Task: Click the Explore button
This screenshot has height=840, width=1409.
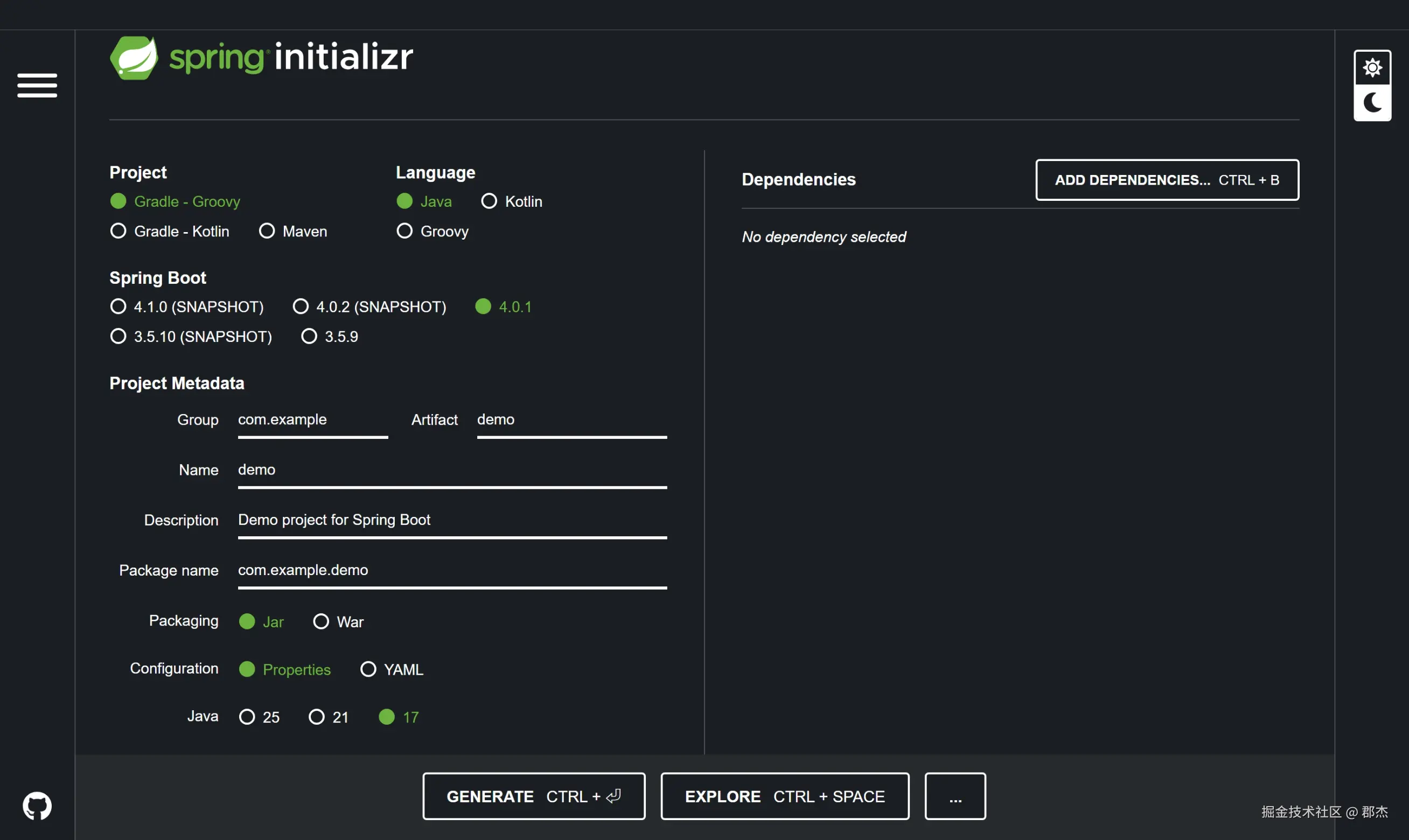Action: pyautogui.click(x=785, y=796)
